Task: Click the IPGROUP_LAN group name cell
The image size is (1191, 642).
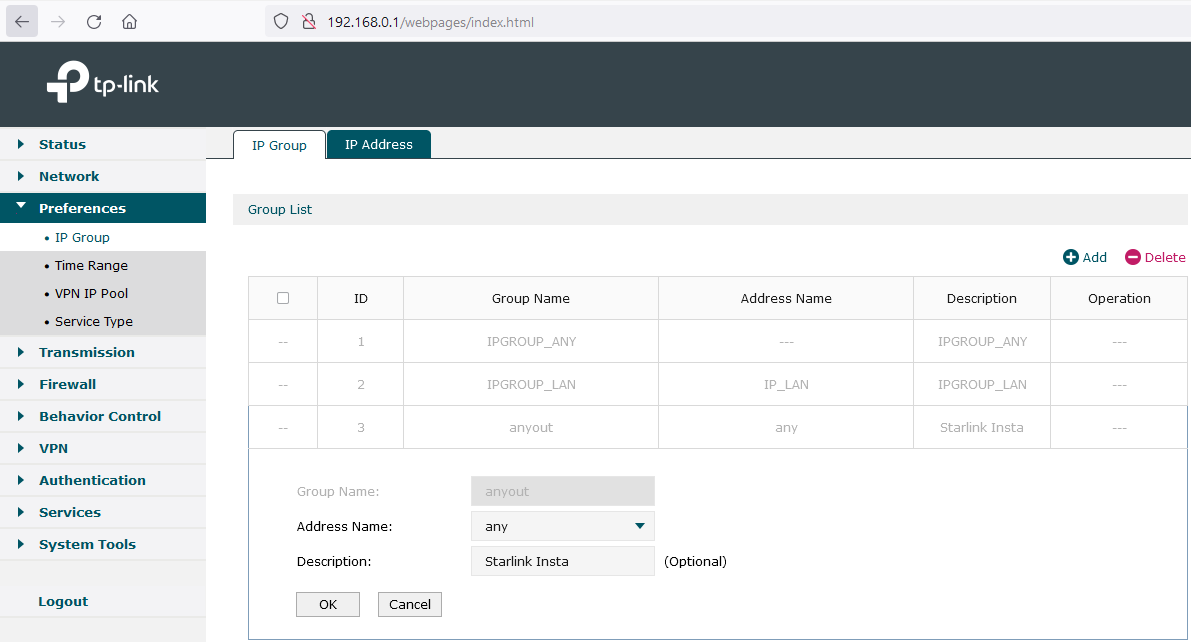Action: click(531, 384)
